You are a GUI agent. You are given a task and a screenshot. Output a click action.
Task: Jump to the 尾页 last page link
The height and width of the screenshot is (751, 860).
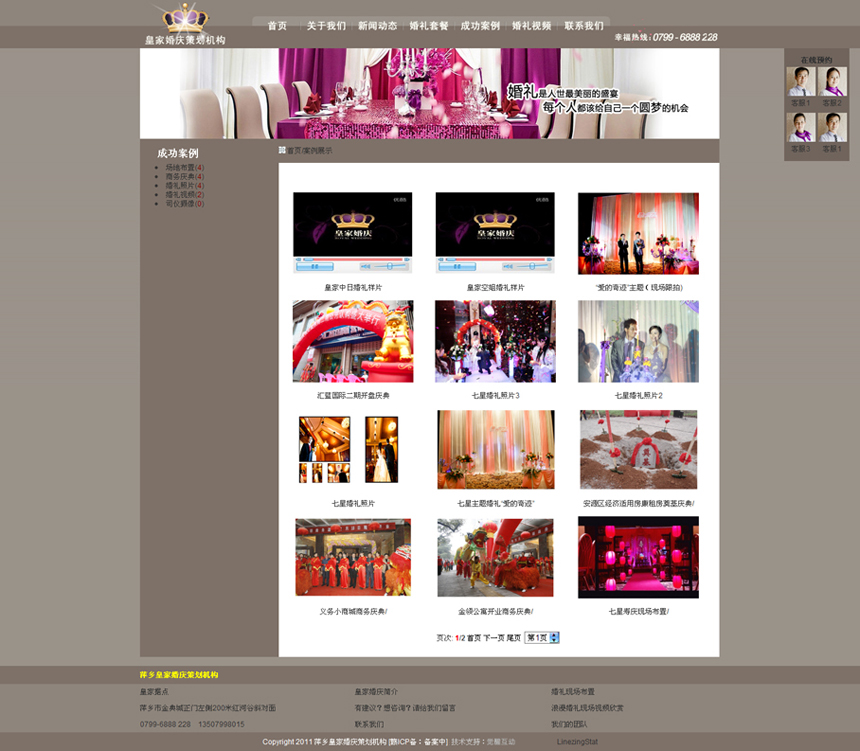point(513,638)
